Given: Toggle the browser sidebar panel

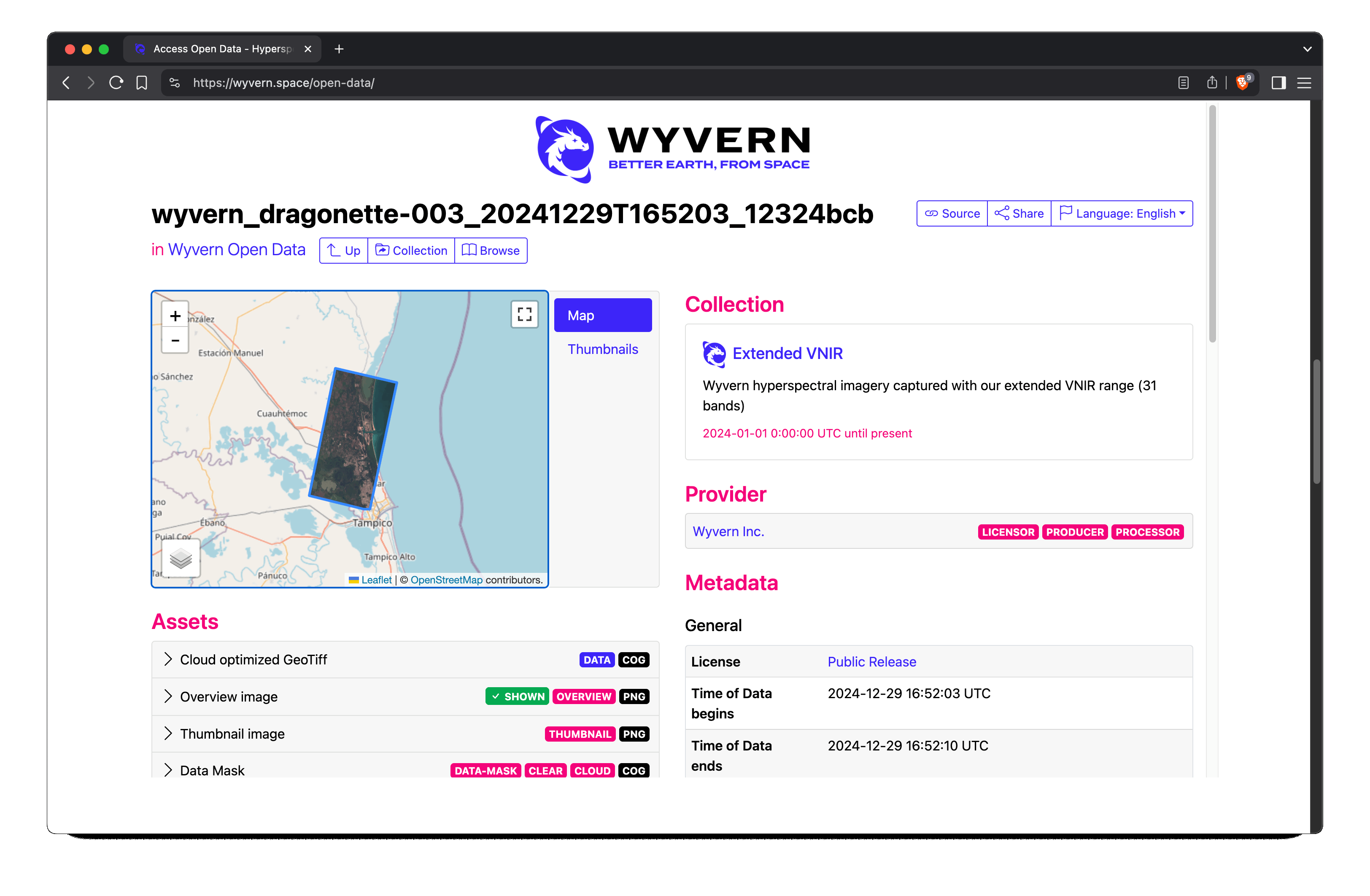Looking at the screenshot, I should pos(1278,83).
